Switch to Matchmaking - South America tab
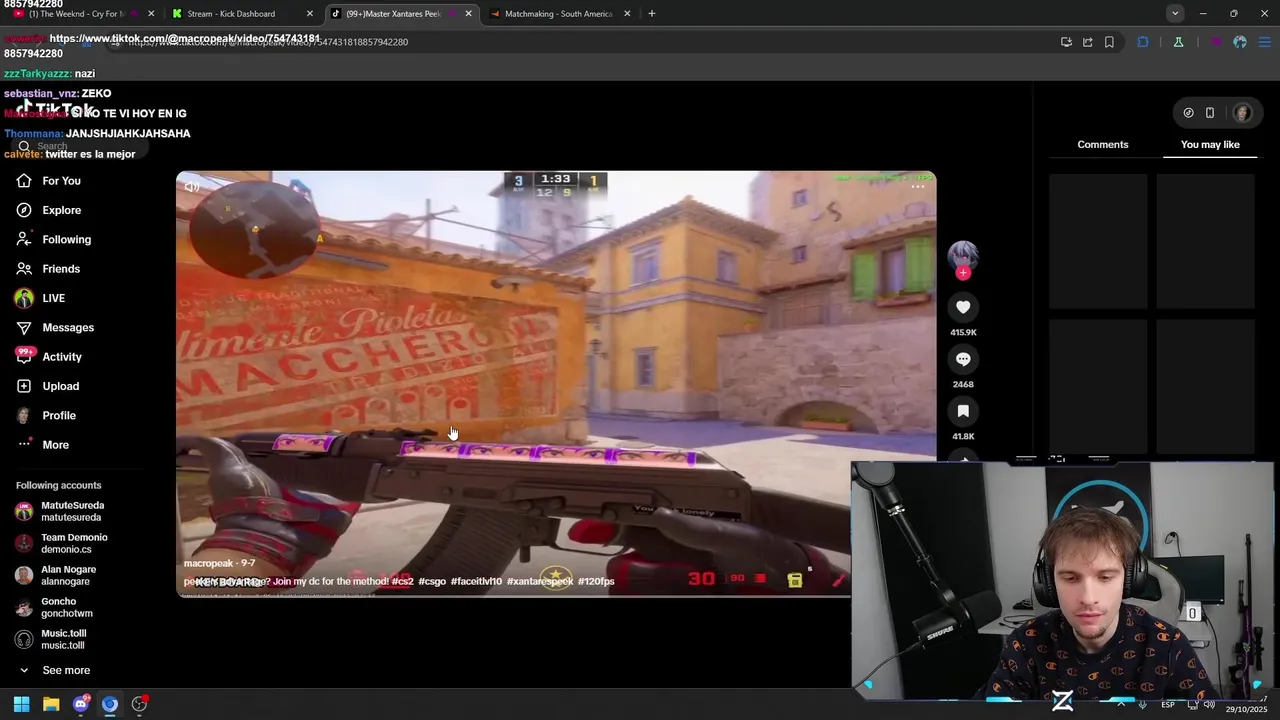 (x=558, y=14)
